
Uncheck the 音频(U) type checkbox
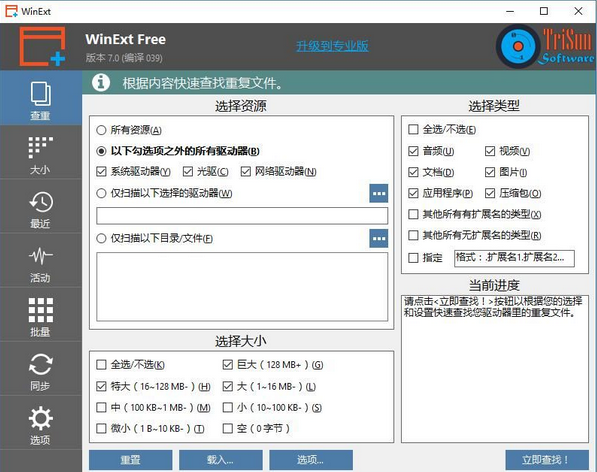point(413,151)
